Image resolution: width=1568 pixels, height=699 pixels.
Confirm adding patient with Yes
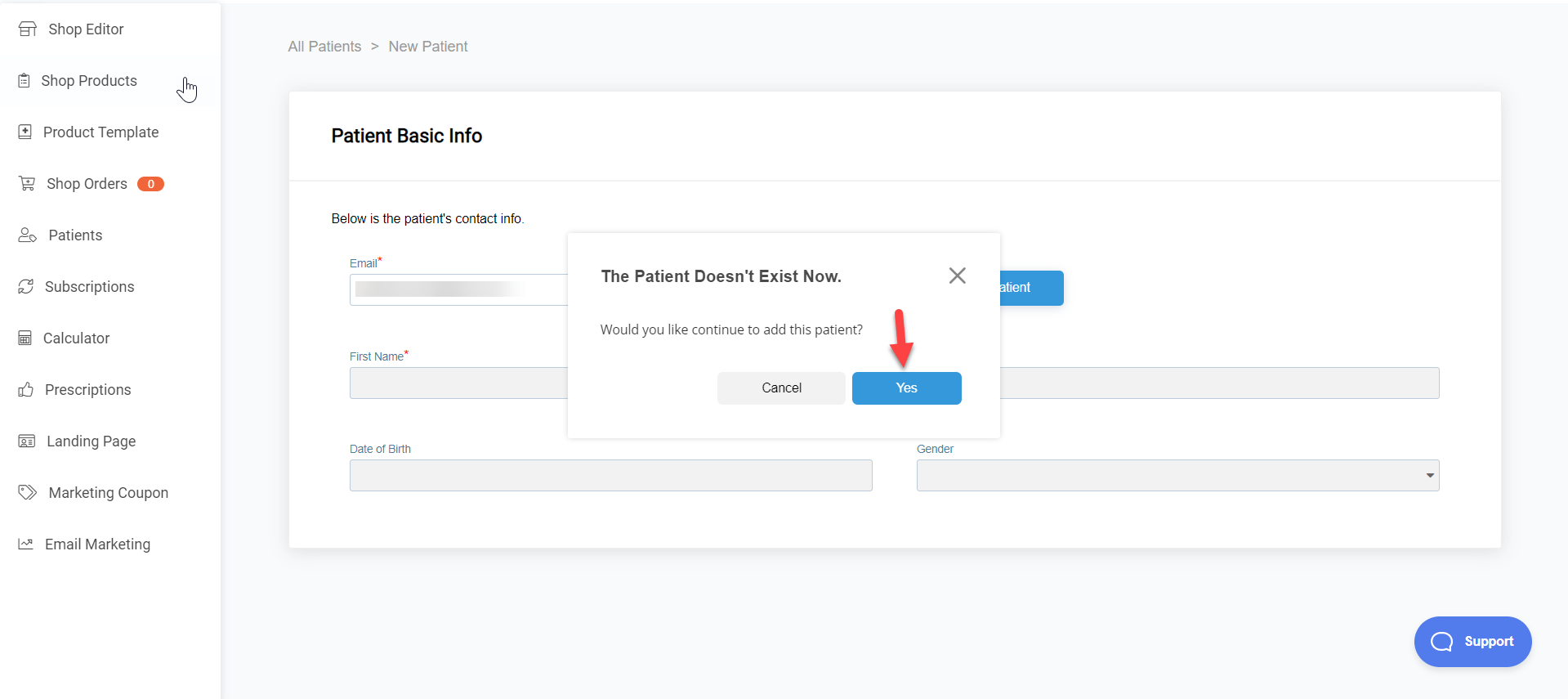coord(907,388)
